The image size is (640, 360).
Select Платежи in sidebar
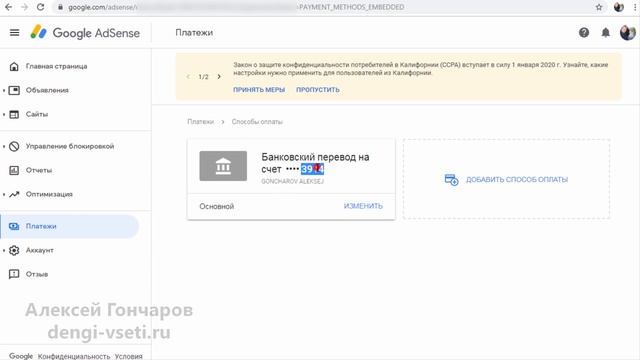pos(69,226)
